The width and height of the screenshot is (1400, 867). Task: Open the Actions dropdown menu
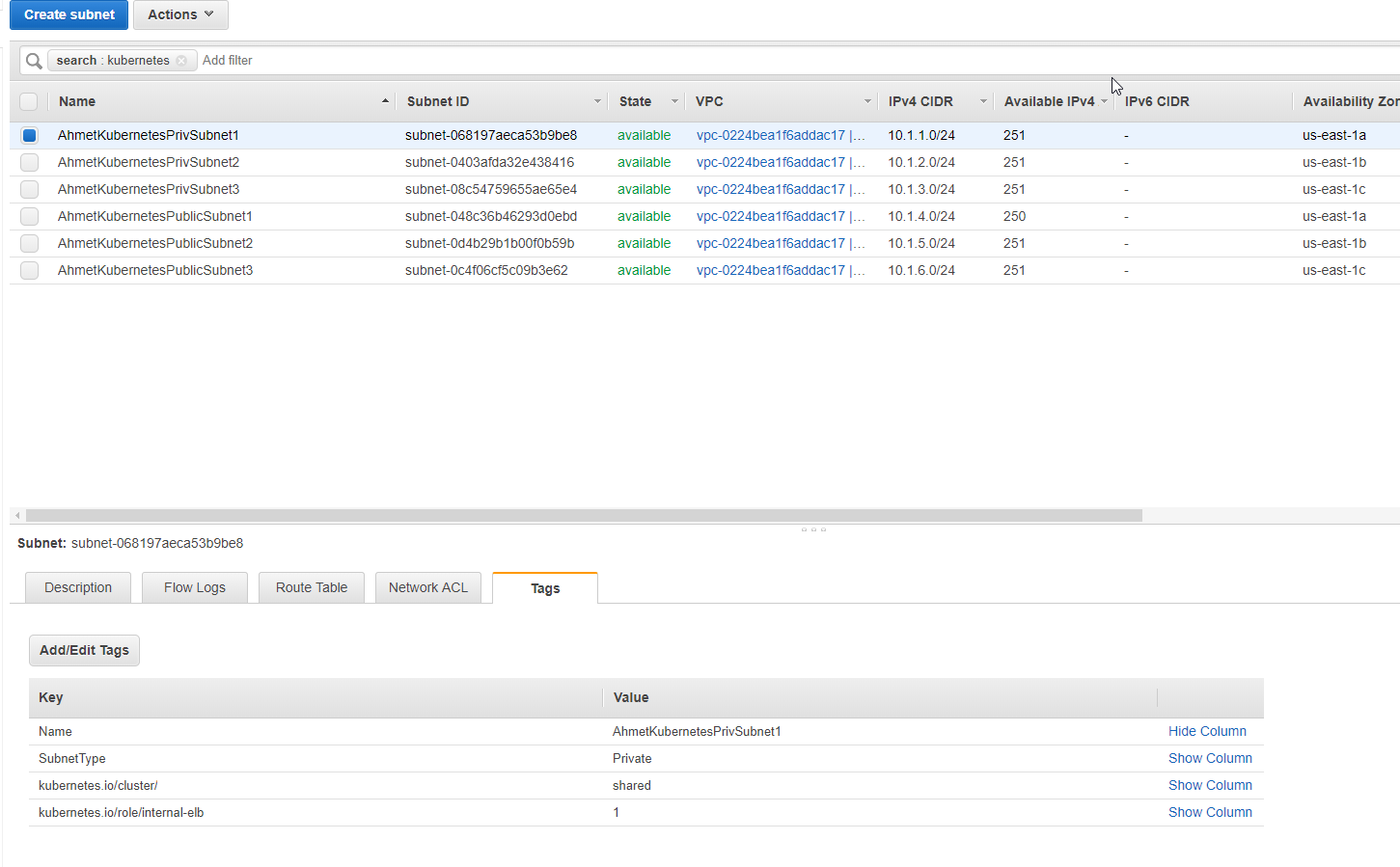point(179,14)
